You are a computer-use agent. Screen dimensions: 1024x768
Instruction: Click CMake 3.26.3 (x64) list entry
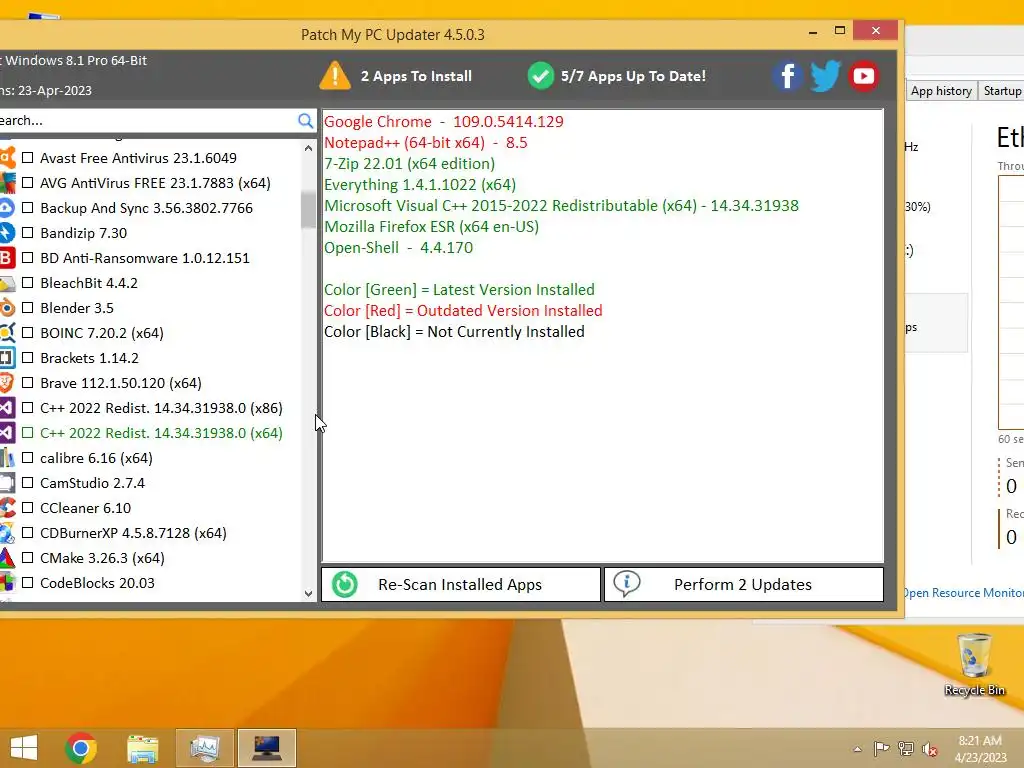coord(103,558)
